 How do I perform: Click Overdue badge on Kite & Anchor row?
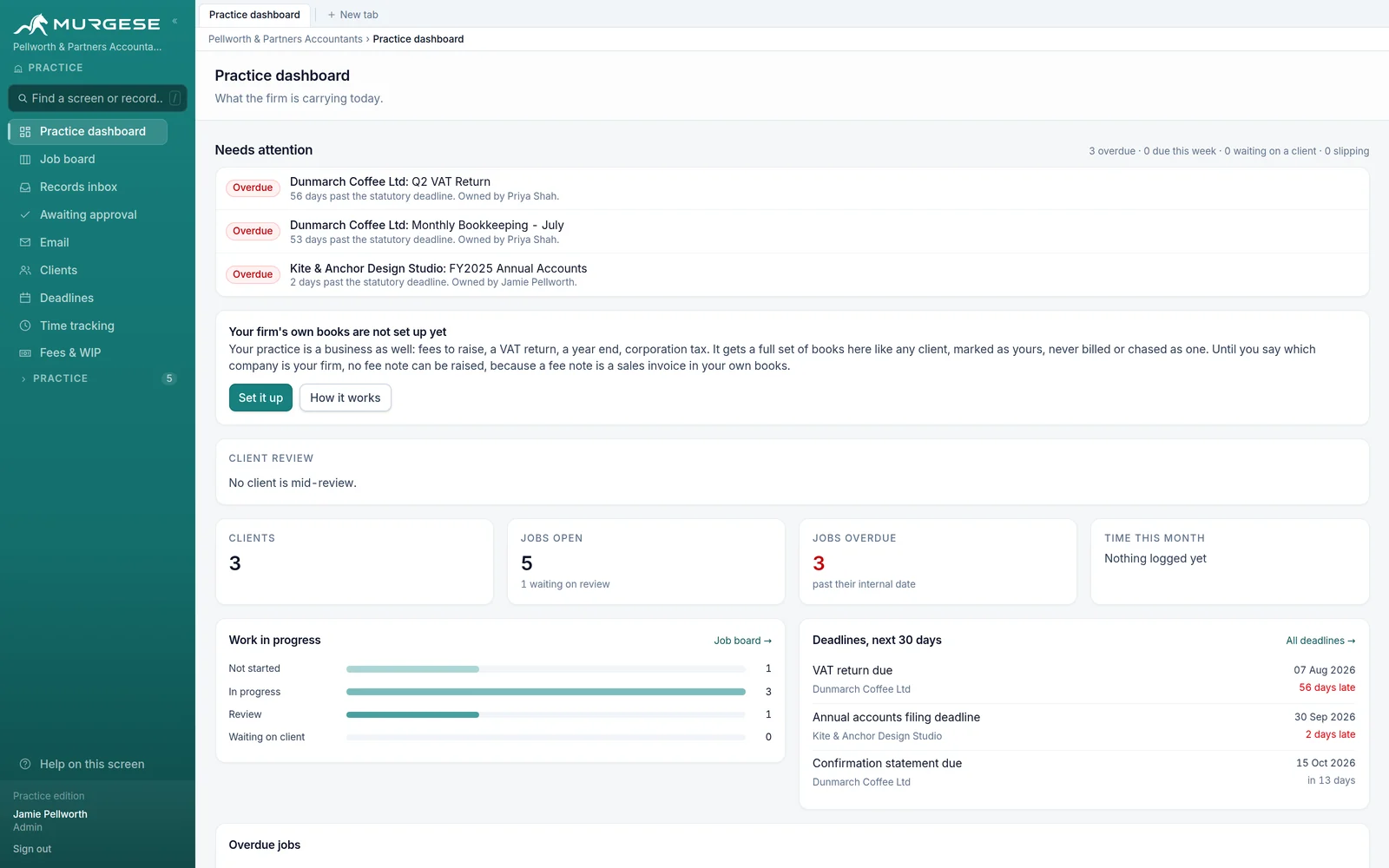click(x=253, y=274)
